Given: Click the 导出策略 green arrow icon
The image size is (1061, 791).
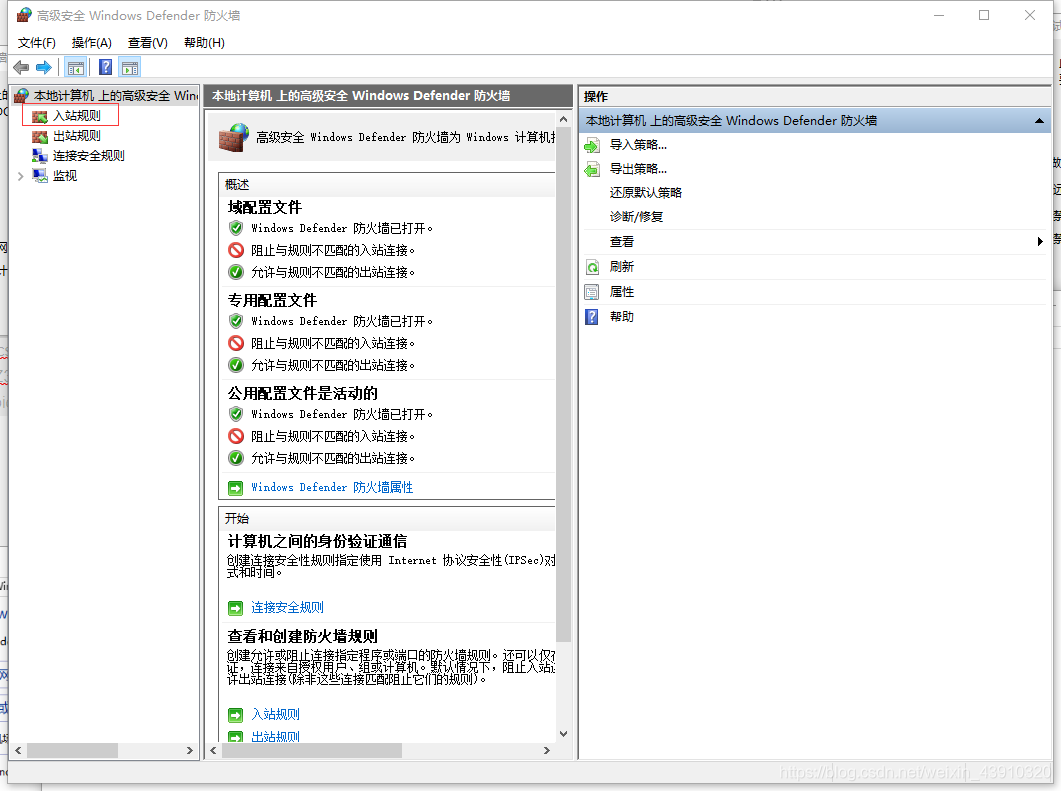Looking at the screenshot, I should click(592, 169).
